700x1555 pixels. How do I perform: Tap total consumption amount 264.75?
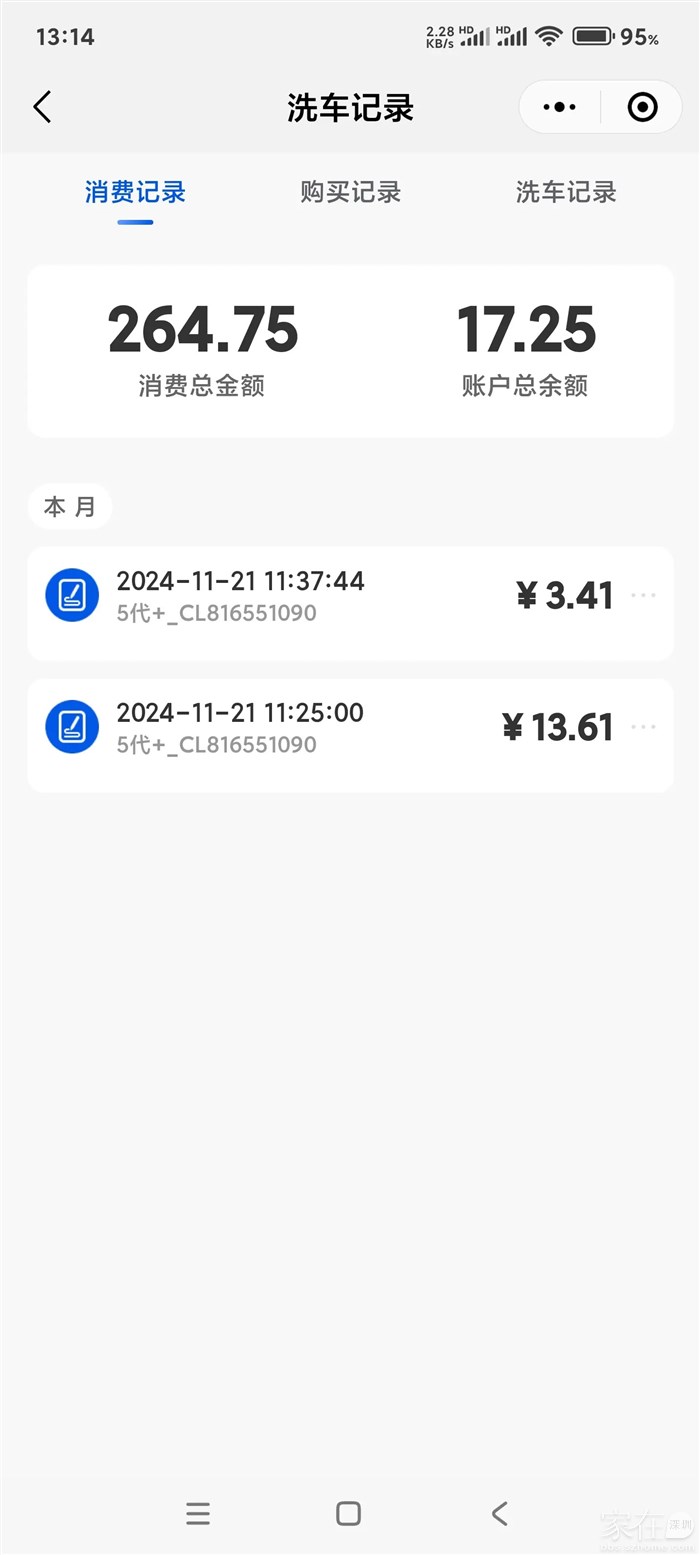click(202, 331)
